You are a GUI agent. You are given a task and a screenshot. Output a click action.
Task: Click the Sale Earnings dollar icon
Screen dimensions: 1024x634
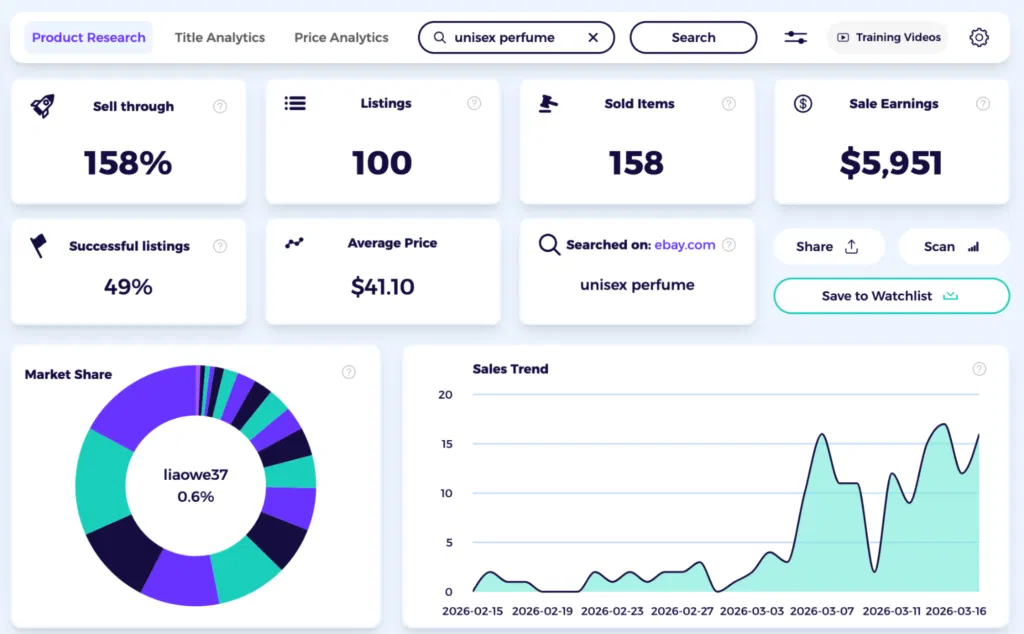(803, 103)
